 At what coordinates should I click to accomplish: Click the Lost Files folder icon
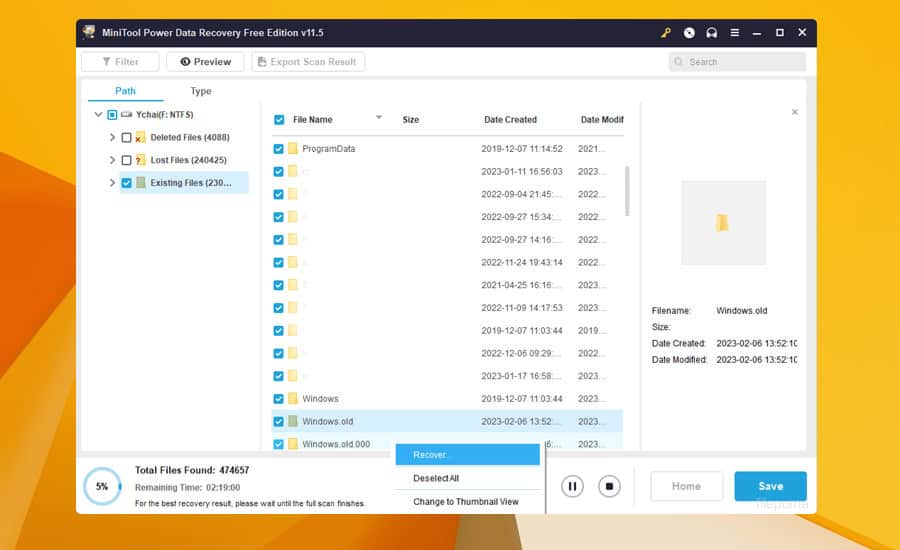pyautogui.click(x=140, y=160)
